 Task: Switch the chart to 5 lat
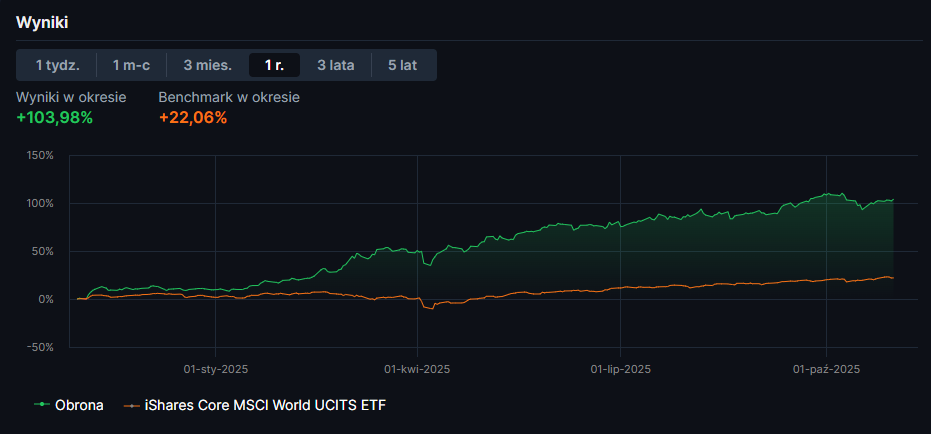[x=402, y=65]
